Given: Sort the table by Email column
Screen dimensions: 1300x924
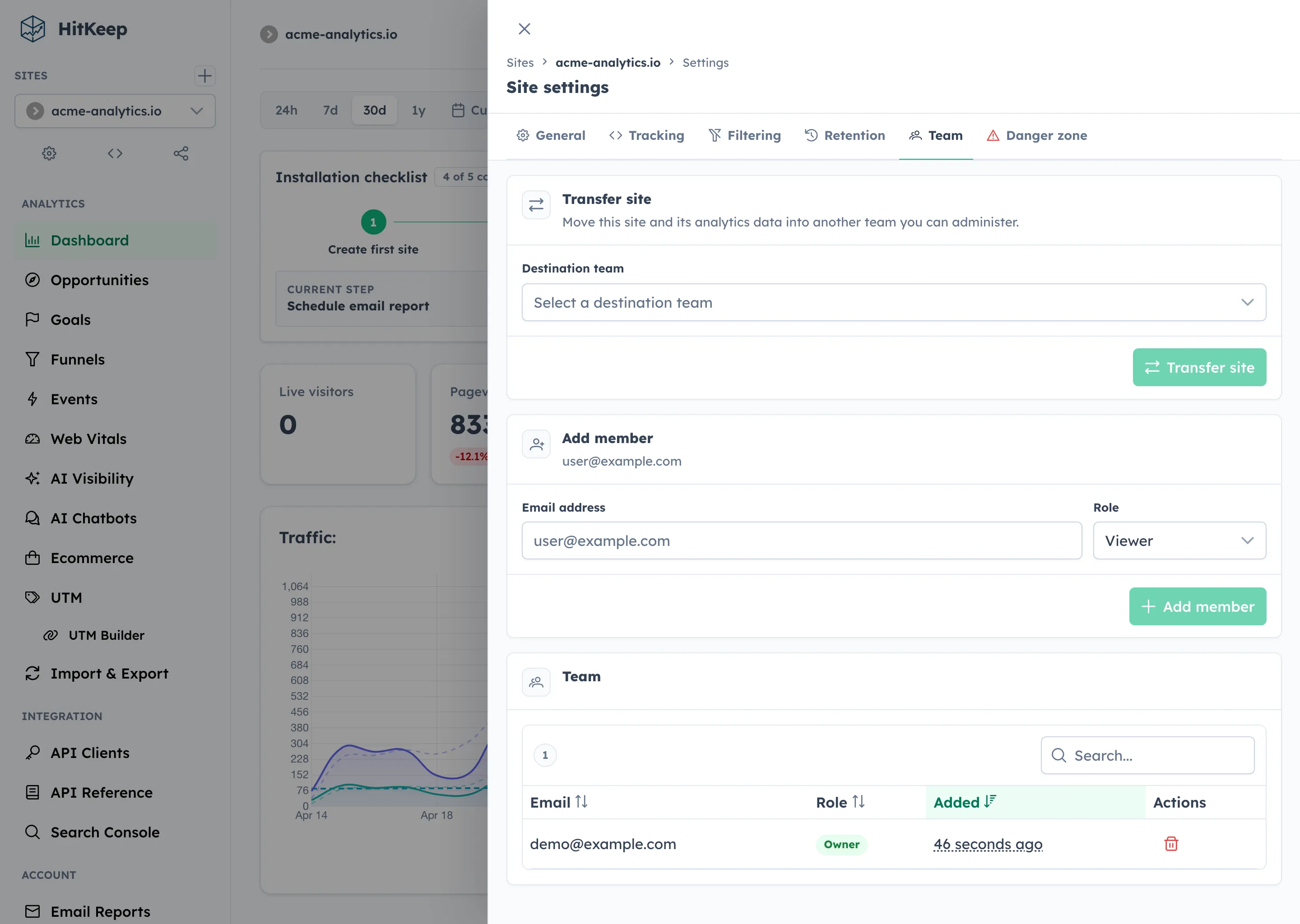Looking at the screenshot, I should click(558, 802).
